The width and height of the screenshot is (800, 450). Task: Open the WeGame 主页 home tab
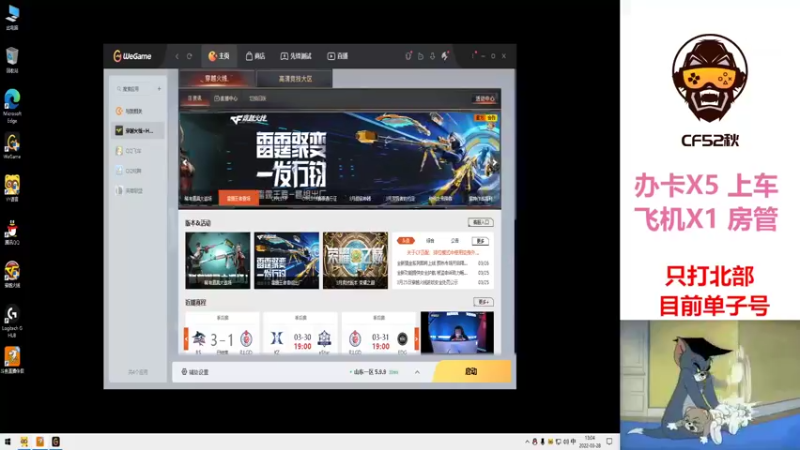point(219,56)
